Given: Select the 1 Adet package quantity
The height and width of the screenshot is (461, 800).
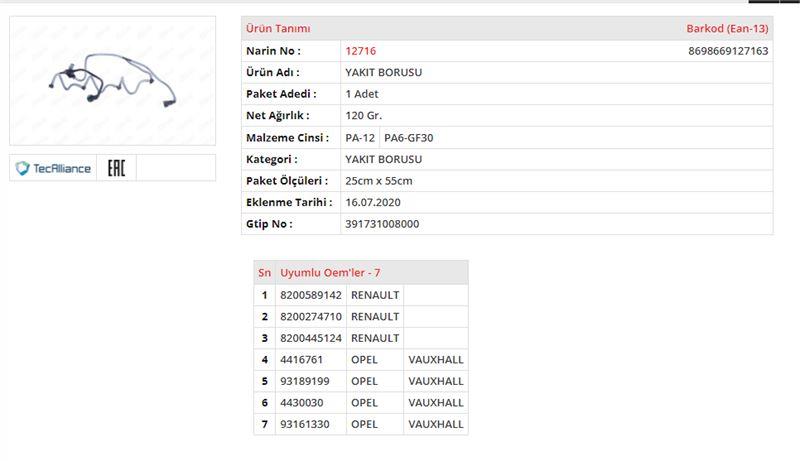Looking at the screenshot, I should 362,94.
